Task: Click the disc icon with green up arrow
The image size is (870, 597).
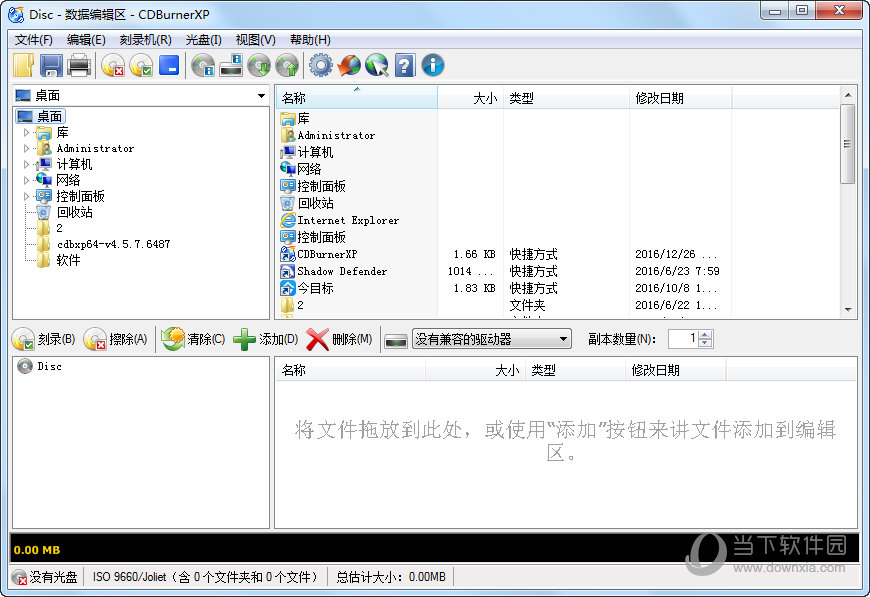Action: click(x=287, y=65)
